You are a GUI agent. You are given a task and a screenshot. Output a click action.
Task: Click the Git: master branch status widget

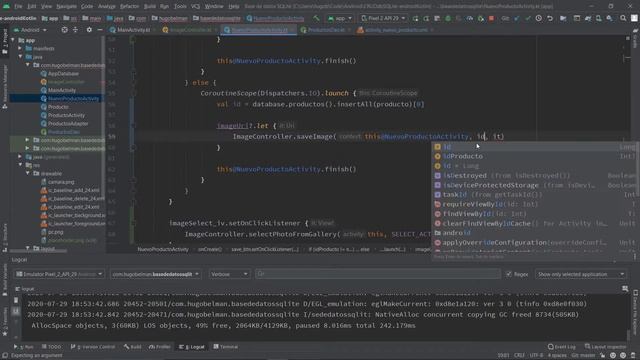(582, 356)
